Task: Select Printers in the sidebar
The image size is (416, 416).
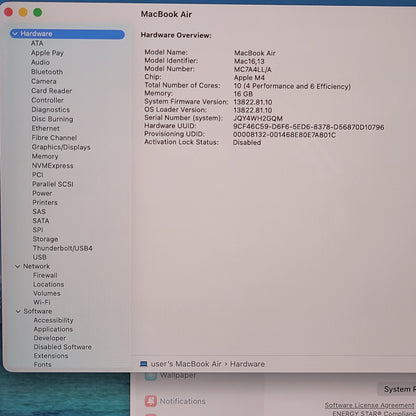Action: coord(45,202)
